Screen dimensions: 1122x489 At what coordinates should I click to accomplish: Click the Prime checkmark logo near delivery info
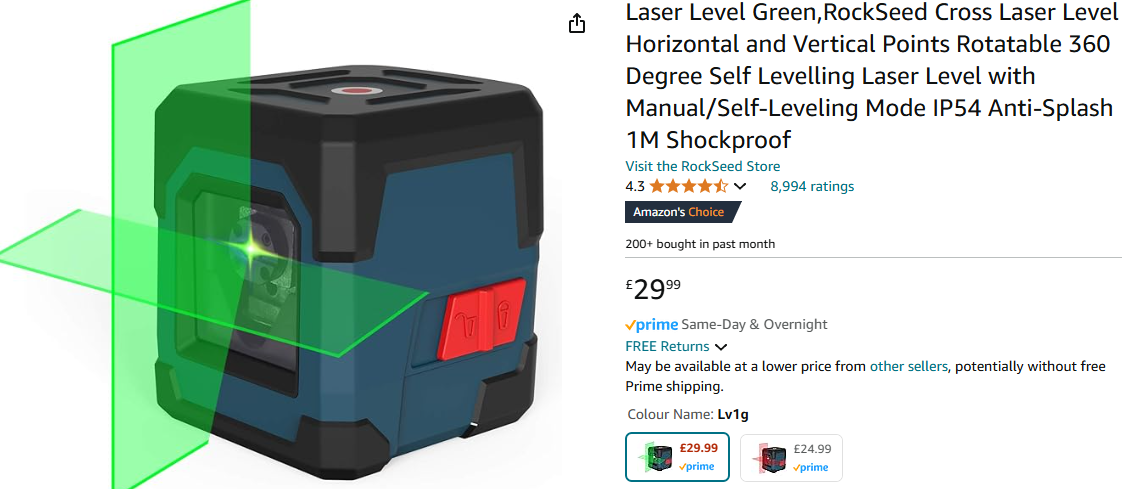[x=651, y=325]
